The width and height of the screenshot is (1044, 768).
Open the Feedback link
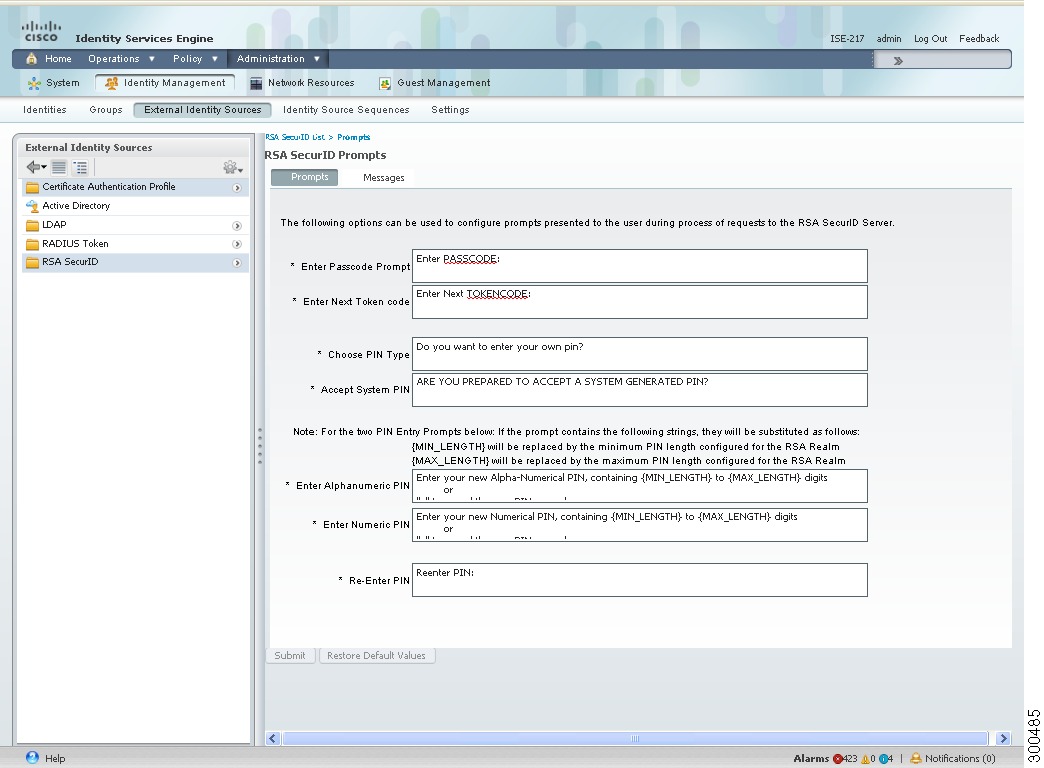pos(979,39)
